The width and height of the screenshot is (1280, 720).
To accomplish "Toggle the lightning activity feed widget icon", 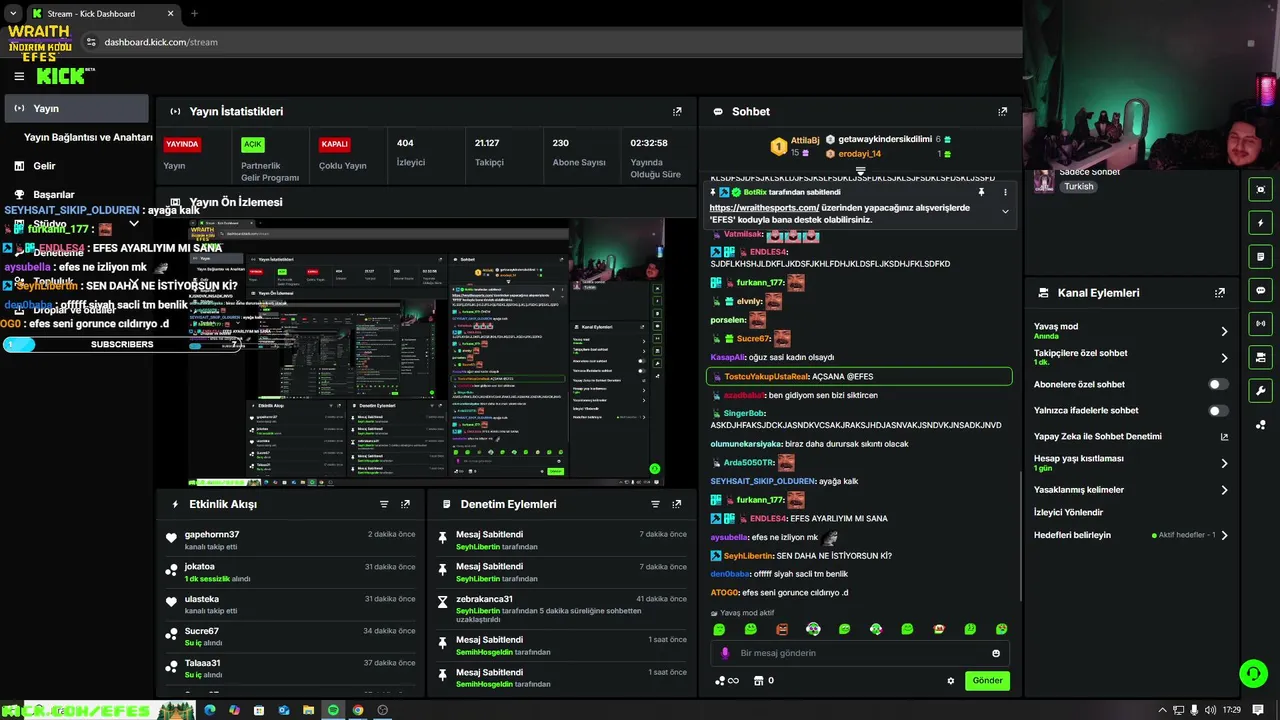I will tap(1260, 223).
